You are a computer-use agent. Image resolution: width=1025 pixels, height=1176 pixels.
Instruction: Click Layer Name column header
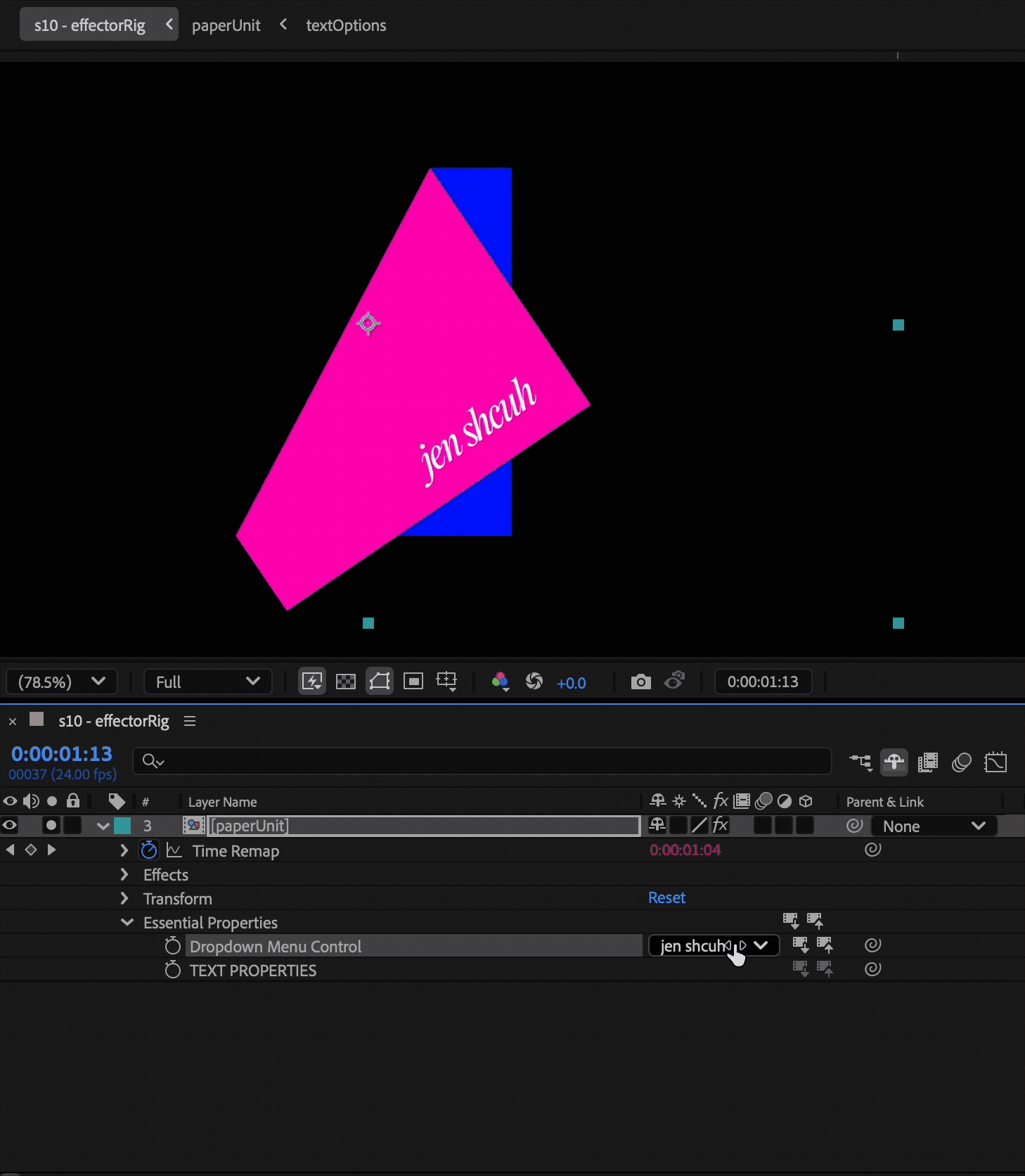pyautogui.click(x=222, y=802)
